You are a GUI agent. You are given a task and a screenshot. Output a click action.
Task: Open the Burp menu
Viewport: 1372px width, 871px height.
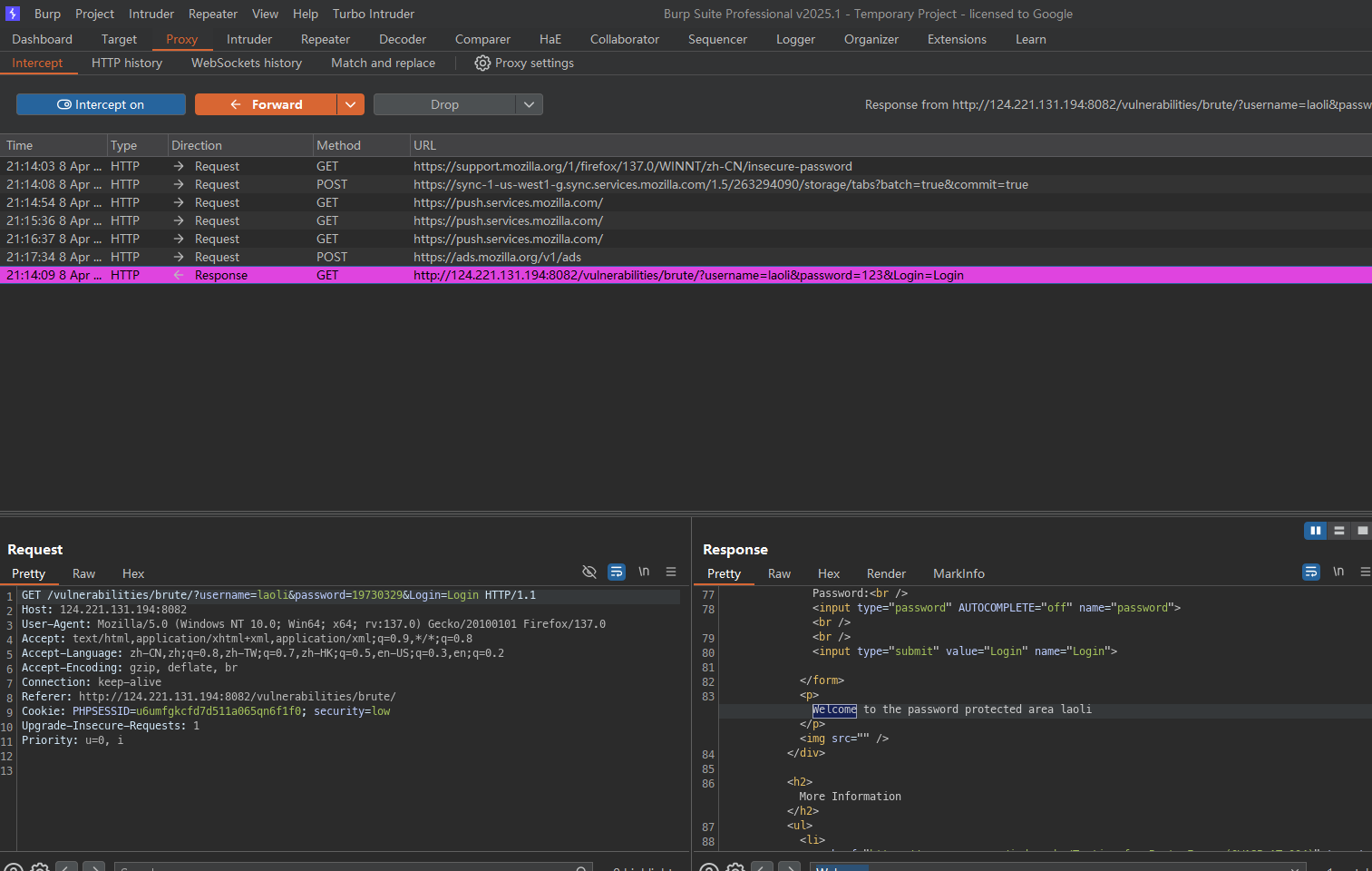47,14
